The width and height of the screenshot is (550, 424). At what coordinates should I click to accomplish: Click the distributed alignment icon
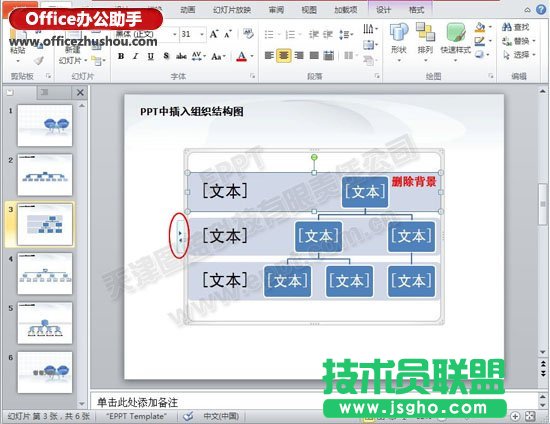point(328,55)
